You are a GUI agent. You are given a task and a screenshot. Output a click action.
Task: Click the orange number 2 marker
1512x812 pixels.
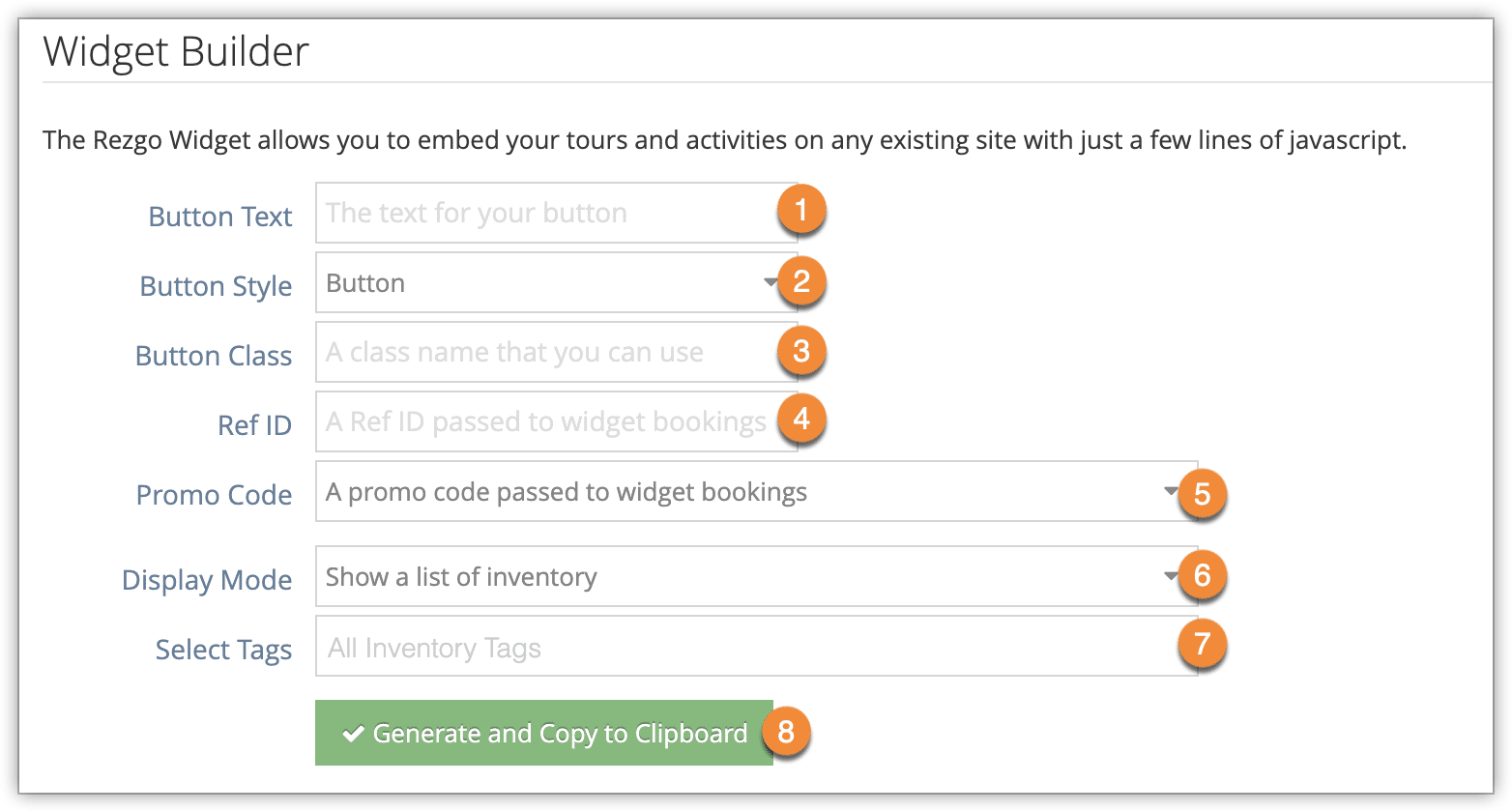pyautogui.click(x=800, y=281)
